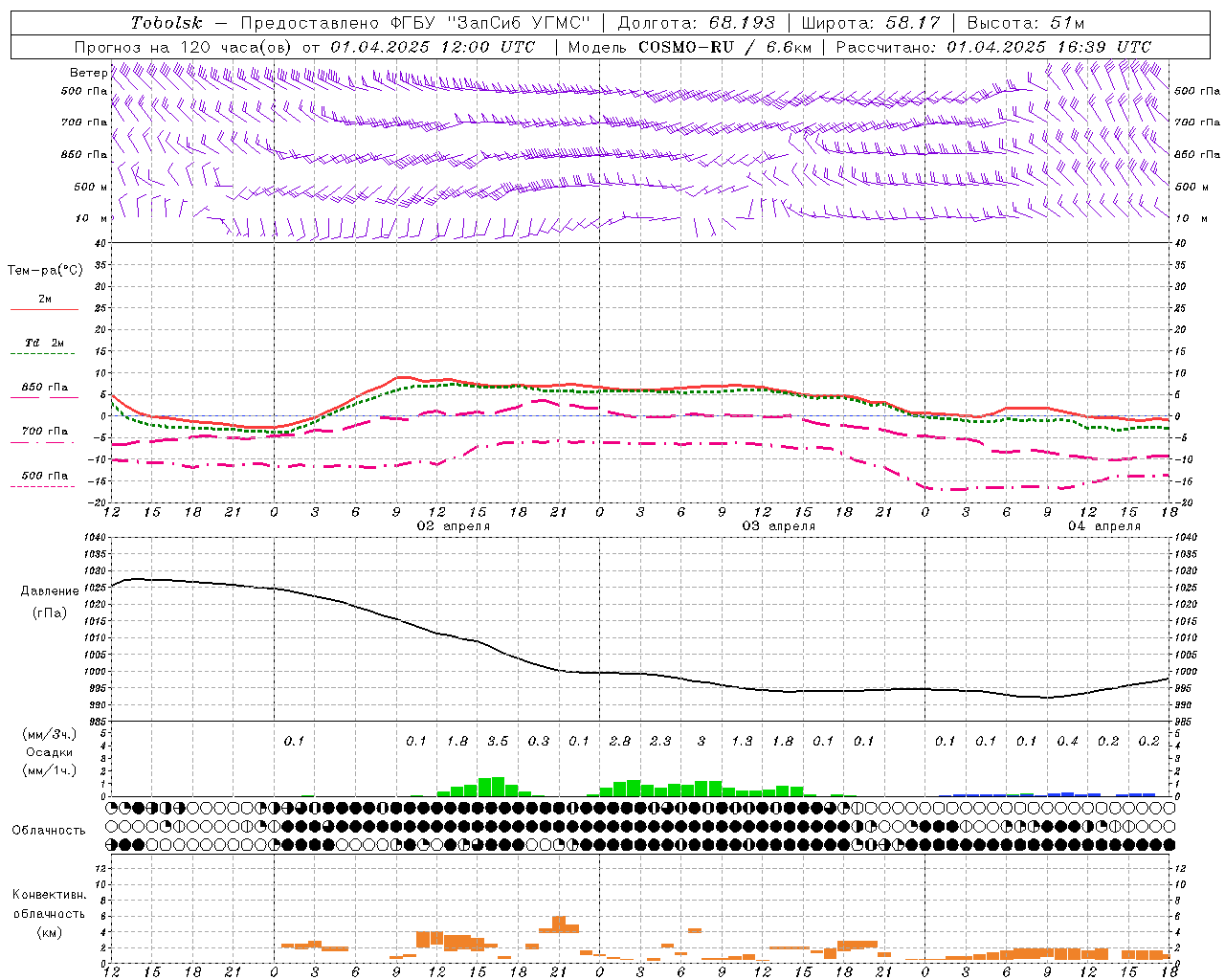Click the solid red legend line under "2м"
Image resolution: width=1225 pixels, height=980 pixels.
44,310
